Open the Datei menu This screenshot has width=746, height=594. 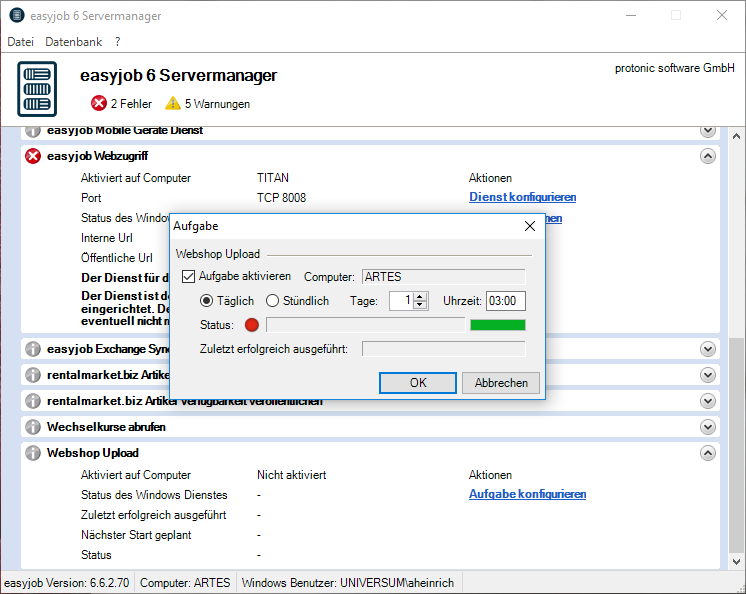click(x=20, y=42)
